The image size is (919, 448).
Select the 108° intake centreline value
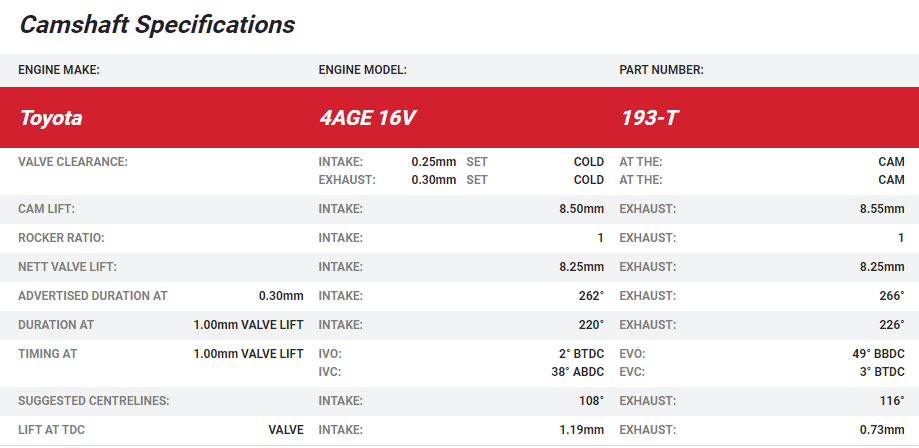pyautogui.click(x=589, y=401)
